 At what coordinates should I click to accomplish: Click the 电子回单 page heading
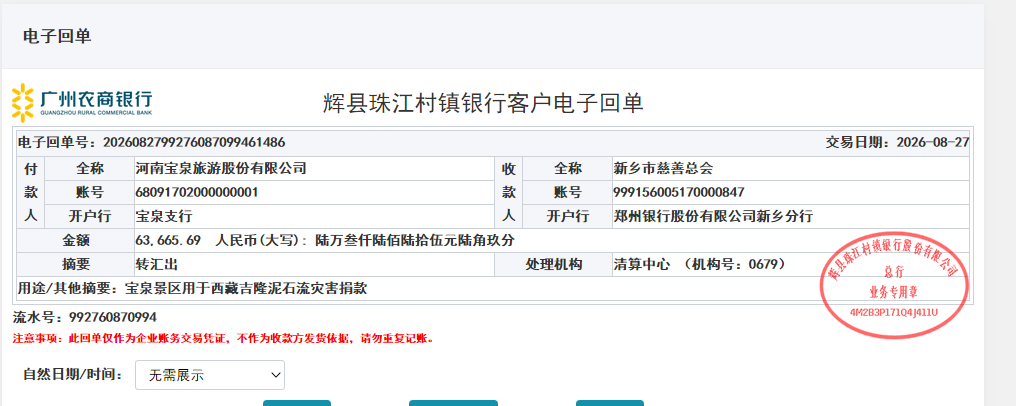point(57,36)
